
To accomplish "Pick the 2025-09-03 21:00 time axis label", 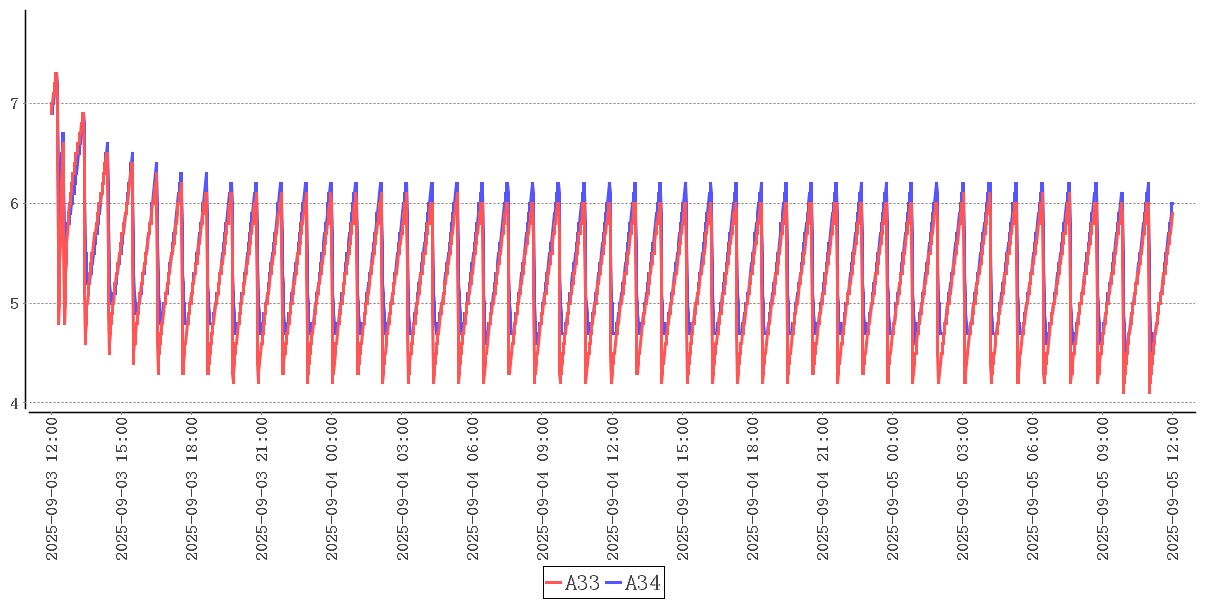I will tap(262, 489).
